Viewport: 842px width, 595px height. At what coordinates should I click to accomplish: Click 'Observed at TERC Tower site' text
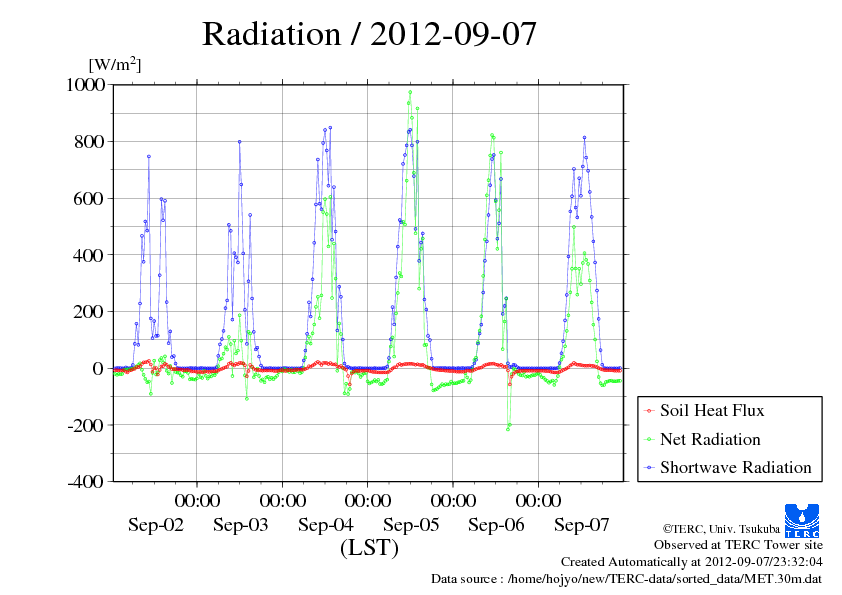(x=738, y=545)
